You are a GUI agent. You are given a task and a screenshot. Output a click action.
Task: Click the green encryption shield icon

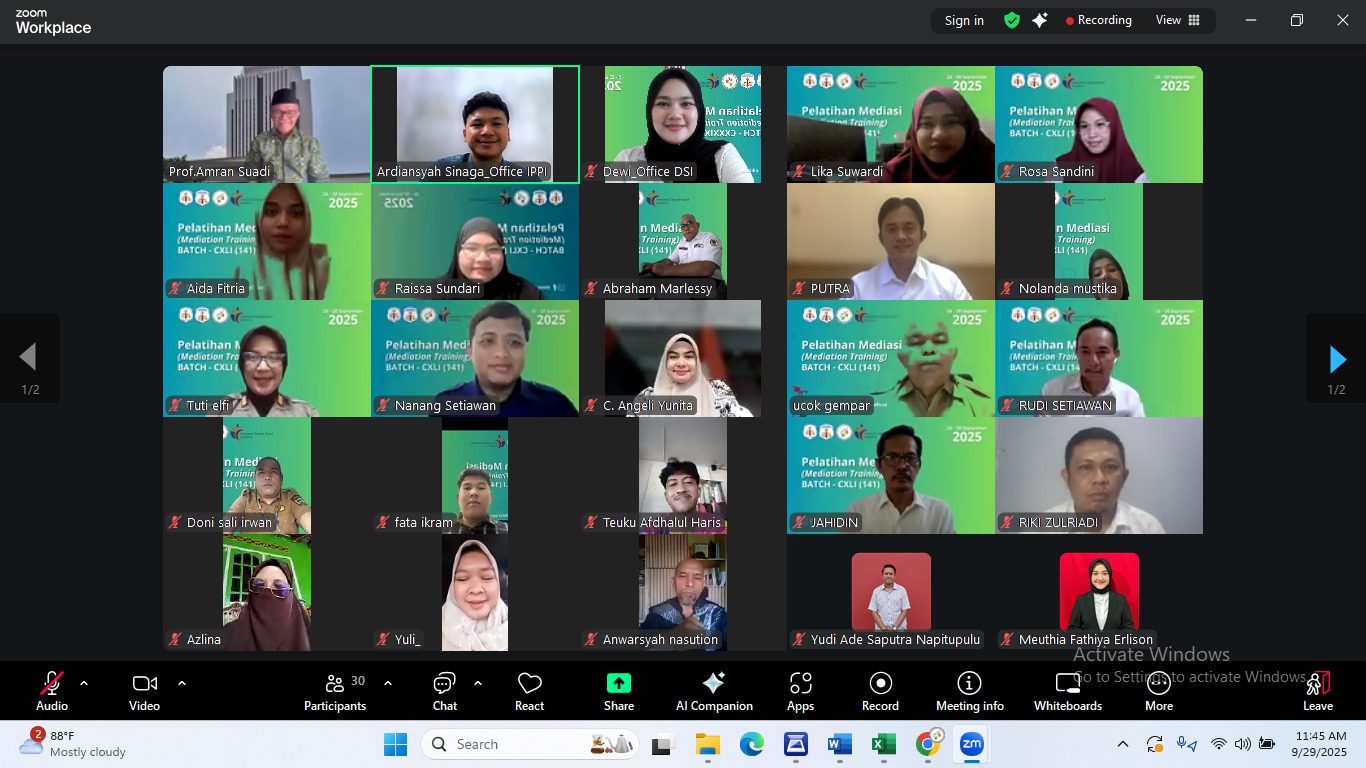[1012, 20]
